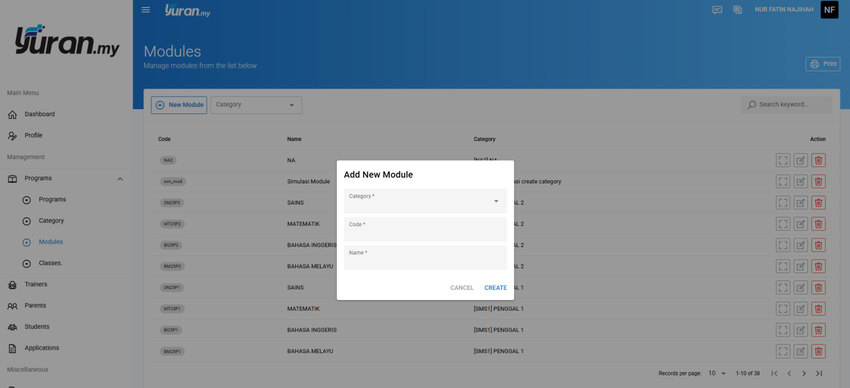Jump to last page of records
Image resolution: width=850 pixels, height=388 pixels.
(x=820, y=373)
